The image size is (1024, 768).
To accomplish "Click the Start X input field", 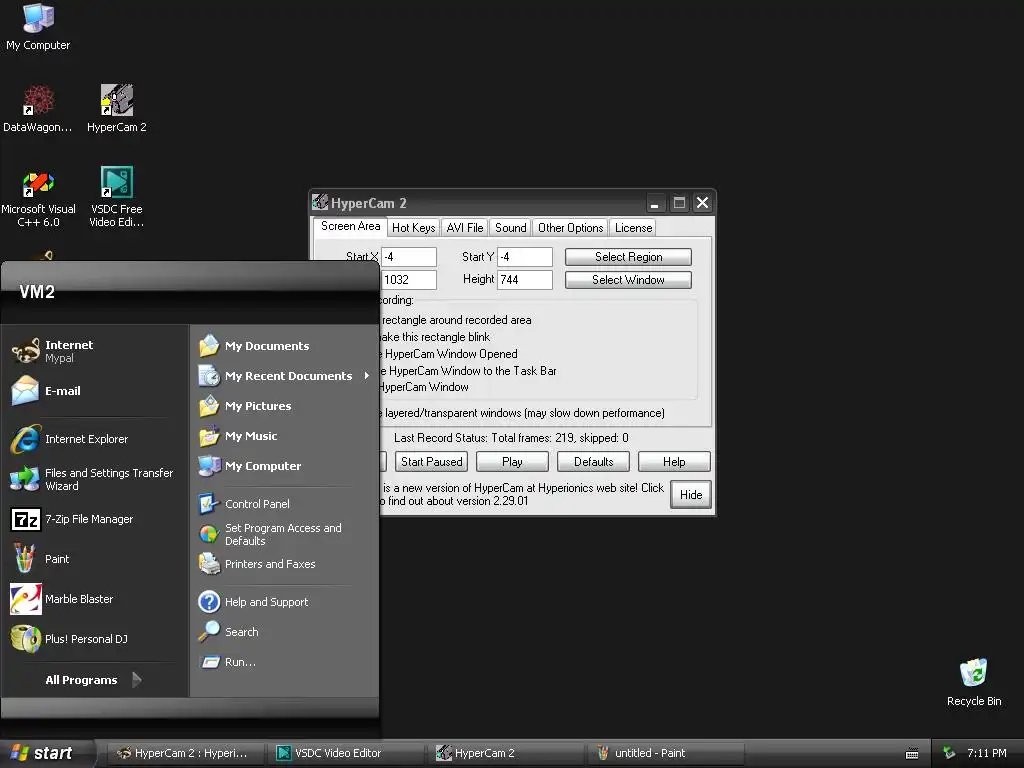I will [x=409, y=257].
